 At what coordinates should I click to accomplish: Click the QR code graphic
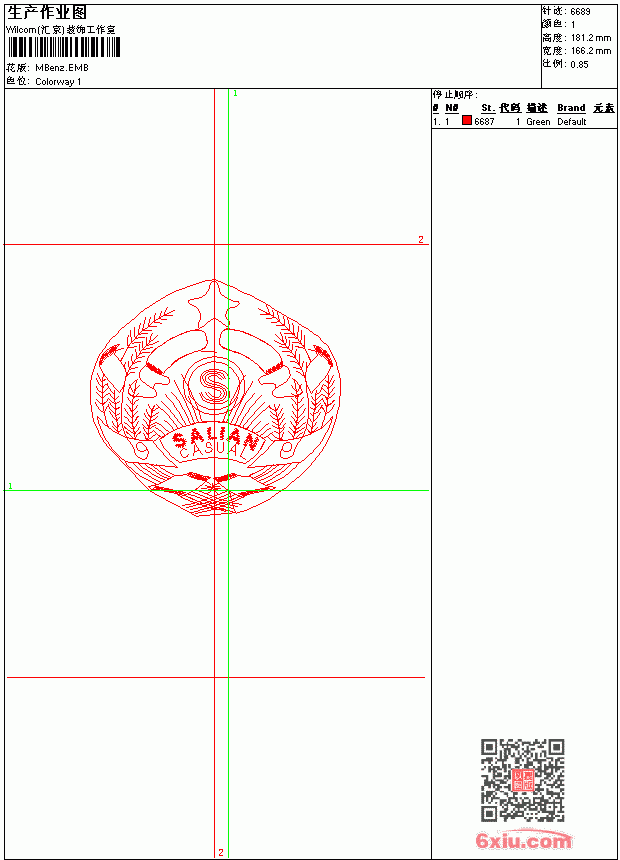(522, 779)
